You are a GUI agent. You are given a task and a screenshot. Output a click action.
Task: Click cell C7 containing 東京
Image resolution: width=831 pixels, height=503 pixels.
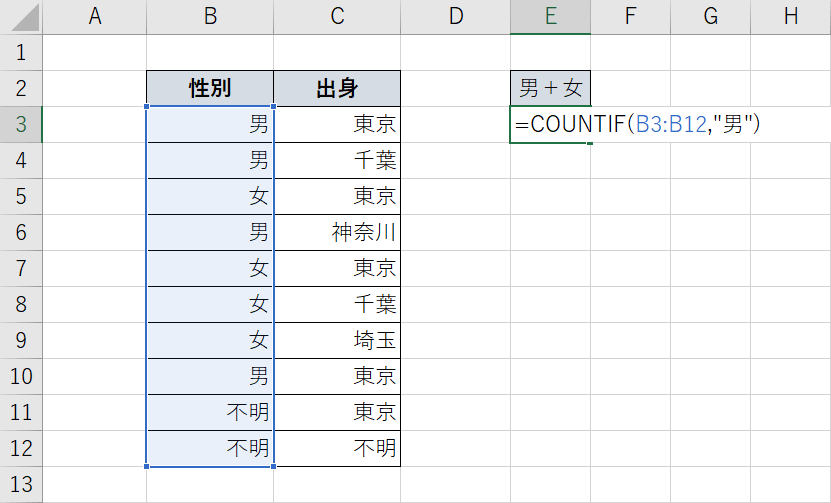(x=337, y=269)
